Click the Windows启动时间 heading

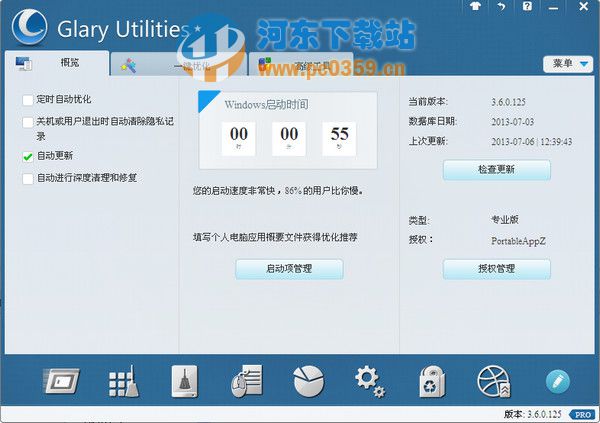click(x=266, y=105)
